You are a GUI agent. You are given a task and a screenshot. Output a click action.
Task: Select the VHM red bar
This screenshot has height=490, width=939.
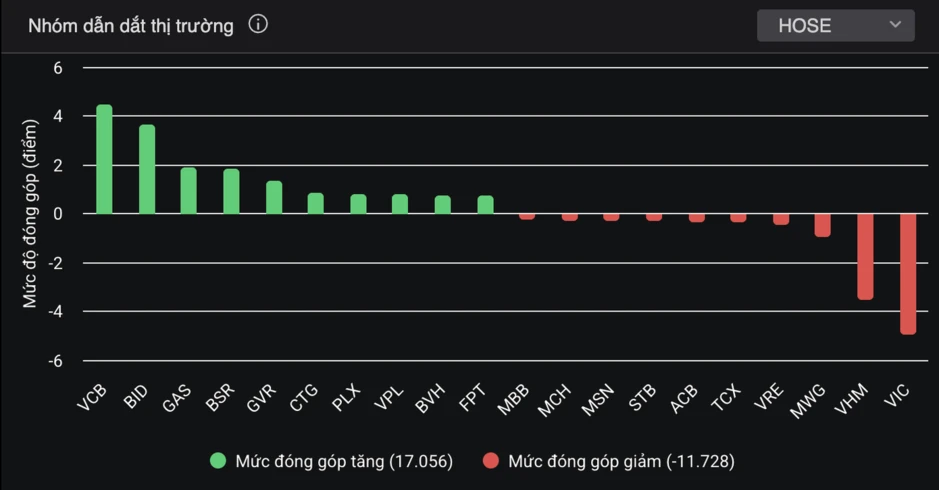pyautogui.click(x=865, y=257)
